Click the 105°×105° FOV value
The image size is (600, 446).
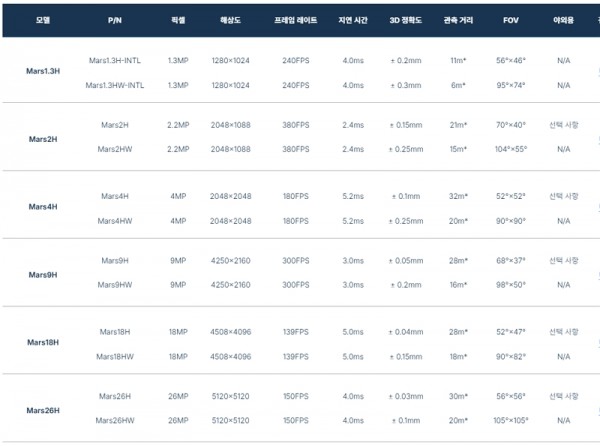click(511, 421)
